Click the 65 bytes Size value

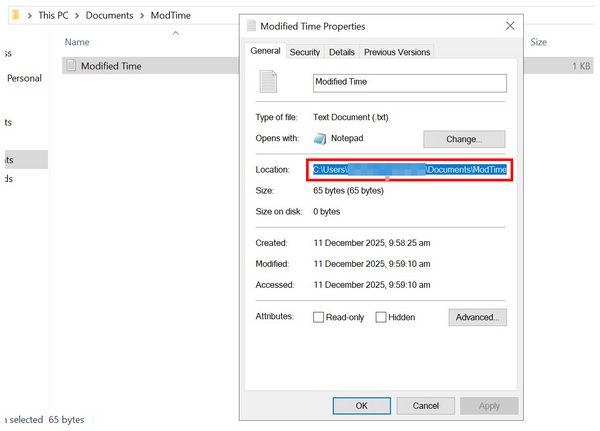pyautogui.click(x=348, y=191)
